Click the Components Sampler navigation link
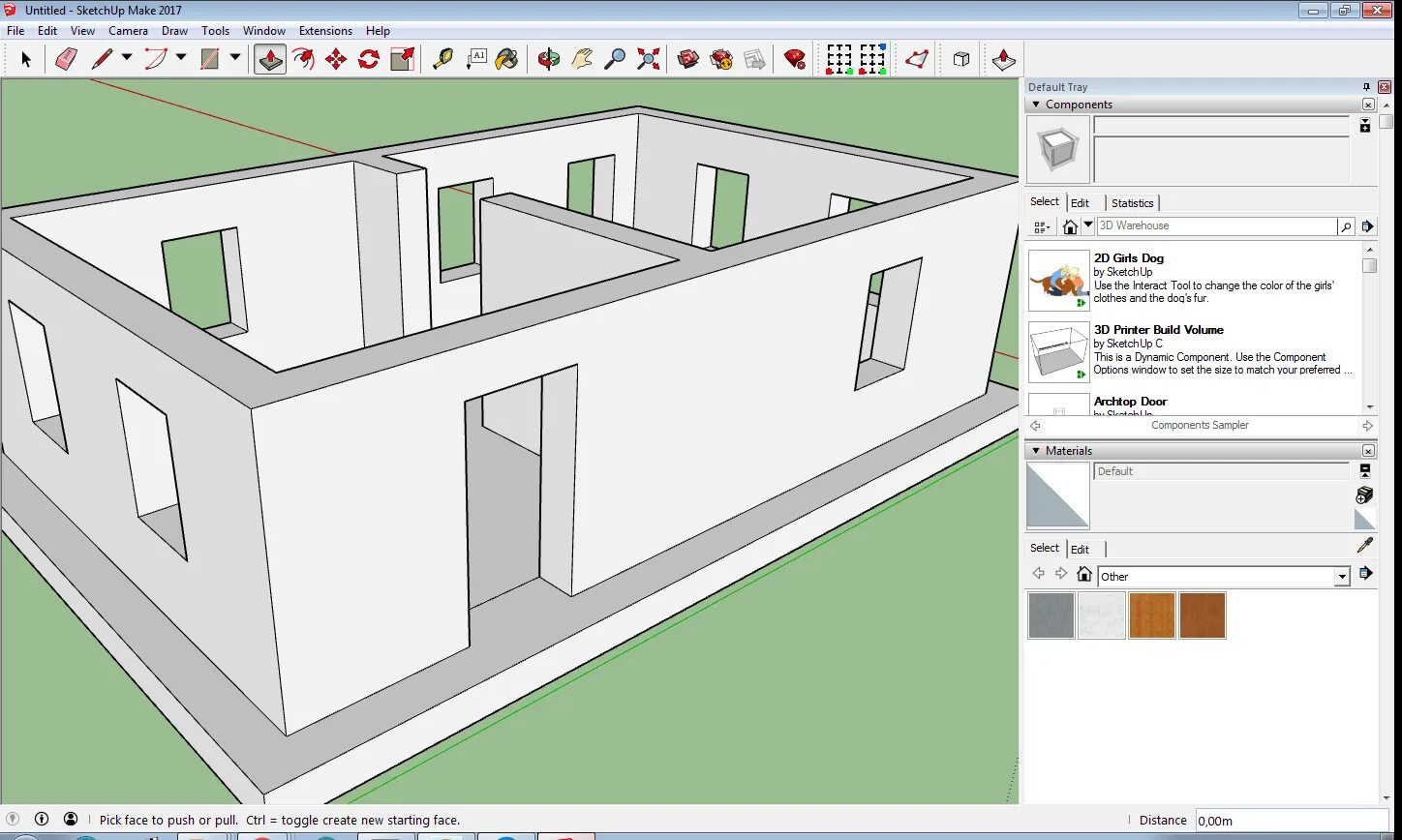 [1200, 425]
